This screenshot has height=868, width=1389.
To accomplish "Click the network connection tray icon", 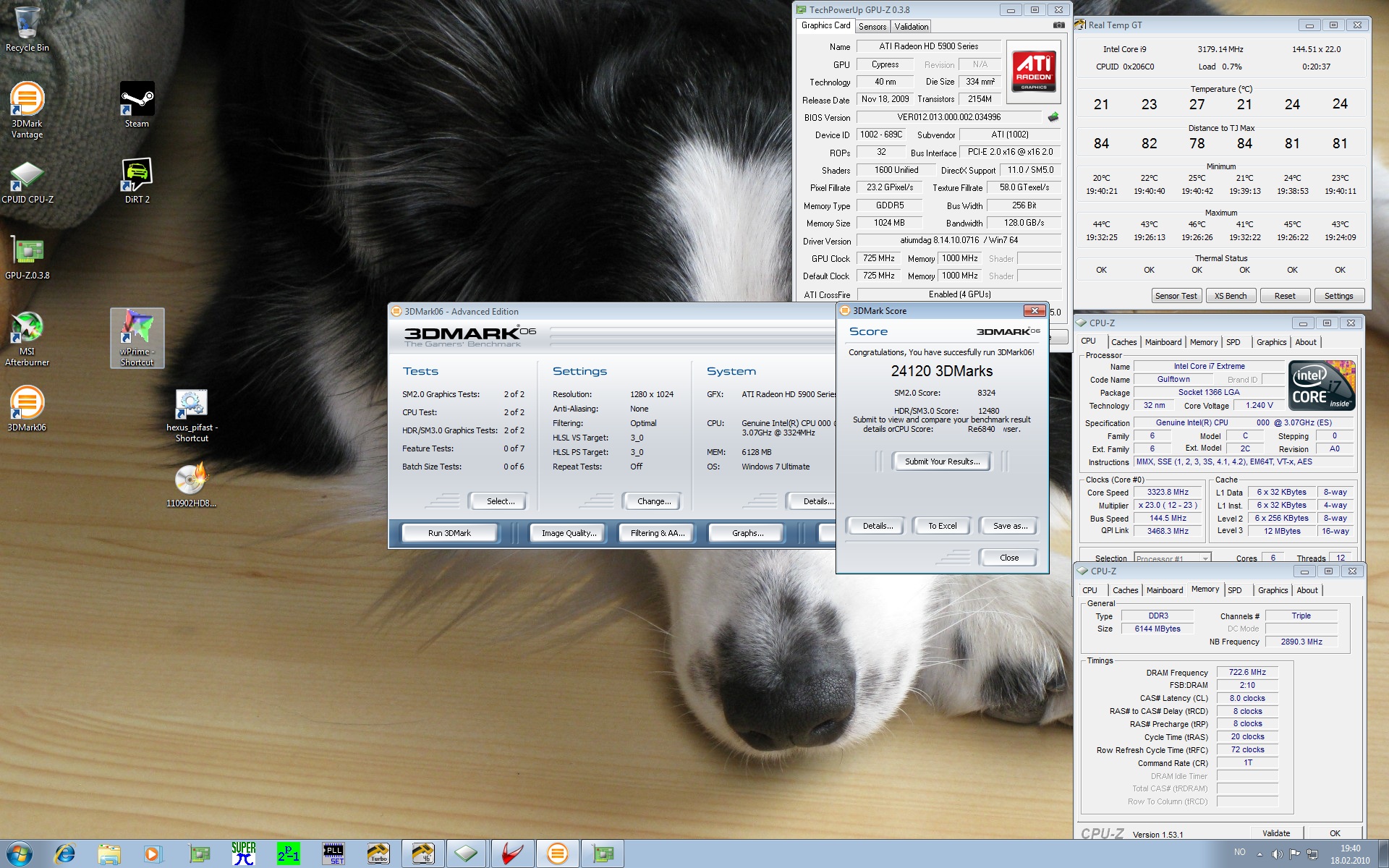I will 1312,854.
